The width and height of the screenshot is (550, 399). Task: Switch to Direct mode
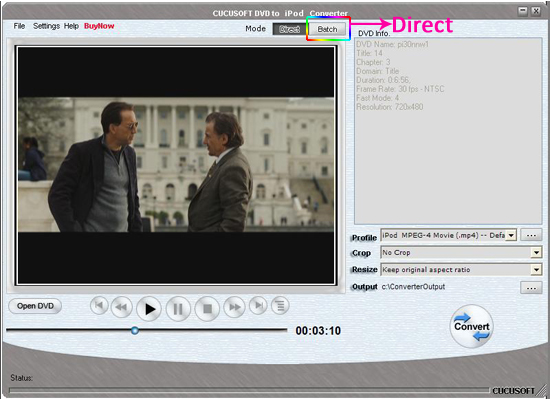tap(289, 29)
